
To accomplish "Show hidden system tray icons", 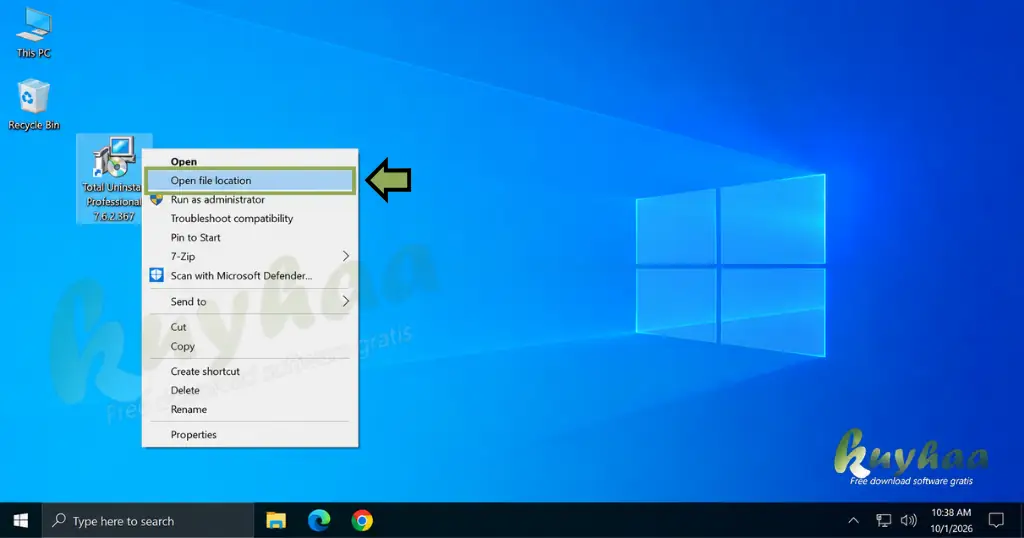I will coord(854,520).
